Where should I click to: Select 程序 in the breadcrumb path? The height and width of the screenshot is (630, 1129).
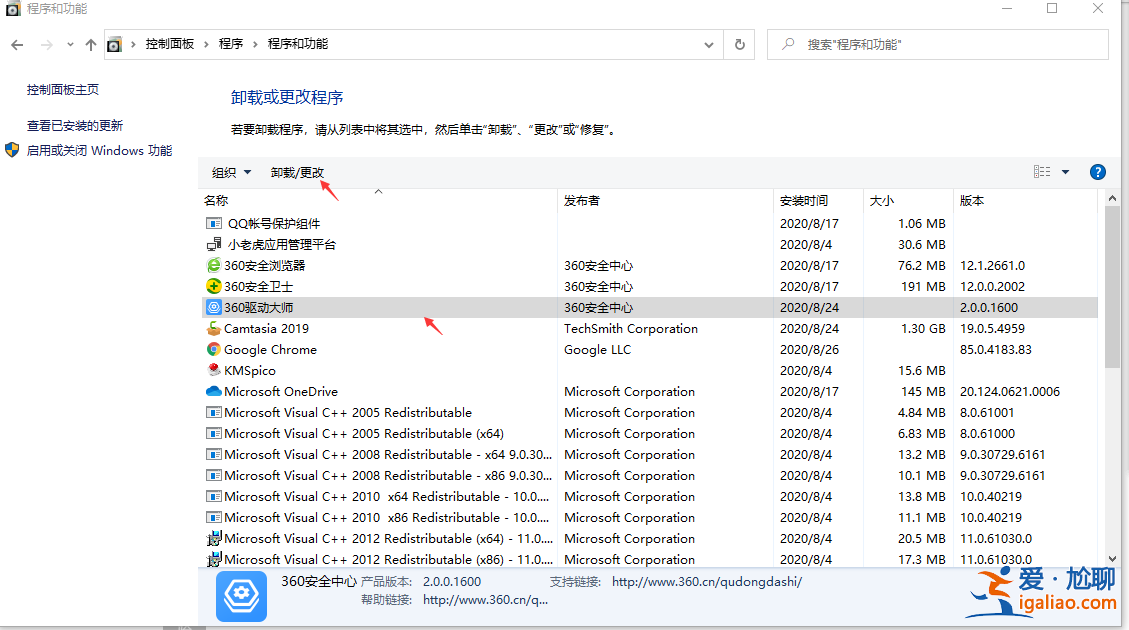[229, 44]
